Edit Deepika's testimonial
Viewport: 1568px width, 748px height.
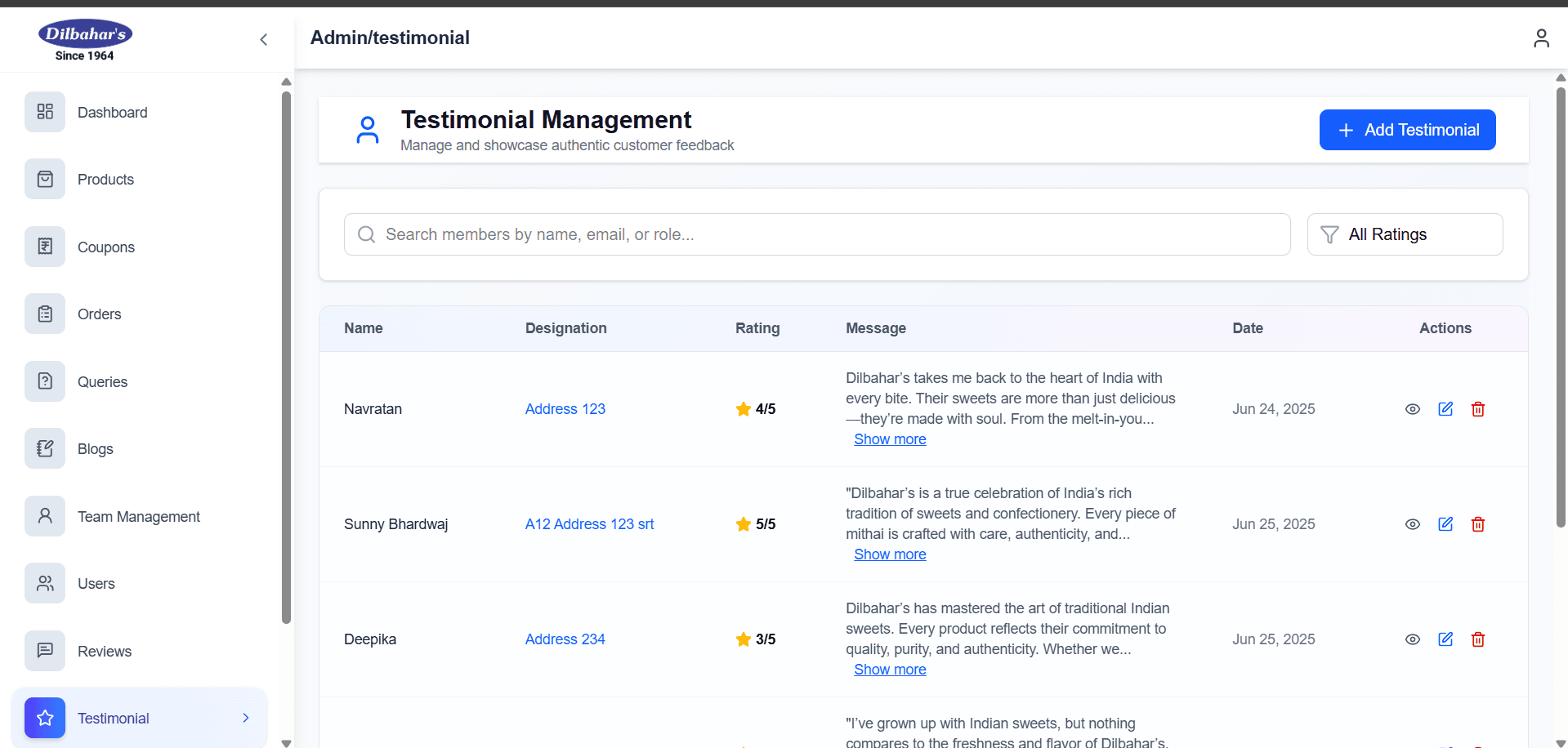click(1445, 639)
